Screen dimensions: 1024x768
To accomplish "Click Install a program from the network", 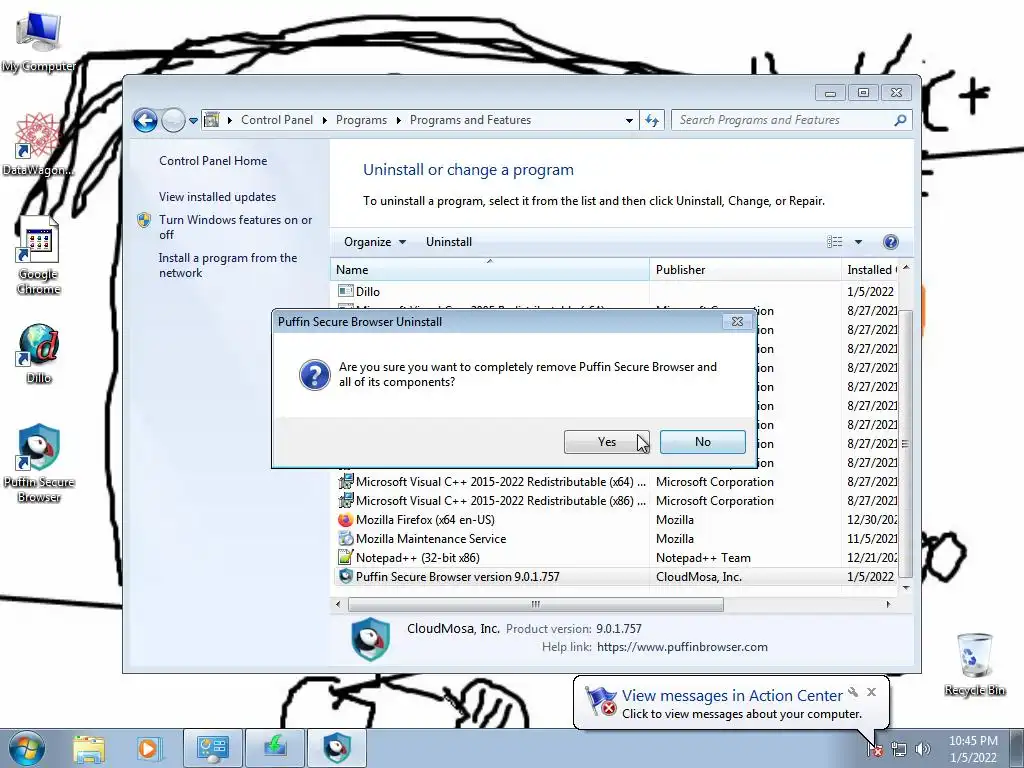I will pos(228,265).
